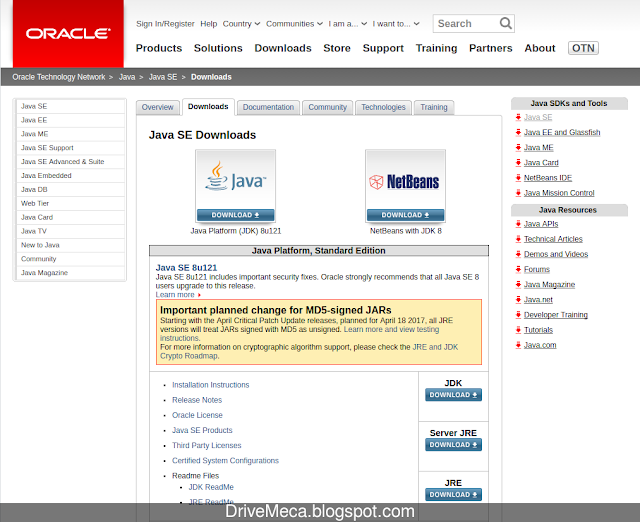Click the red arrow icon beside Forums
Image resolution: width=640 pixels, height=522 pixels.
[x=518, y=269]
